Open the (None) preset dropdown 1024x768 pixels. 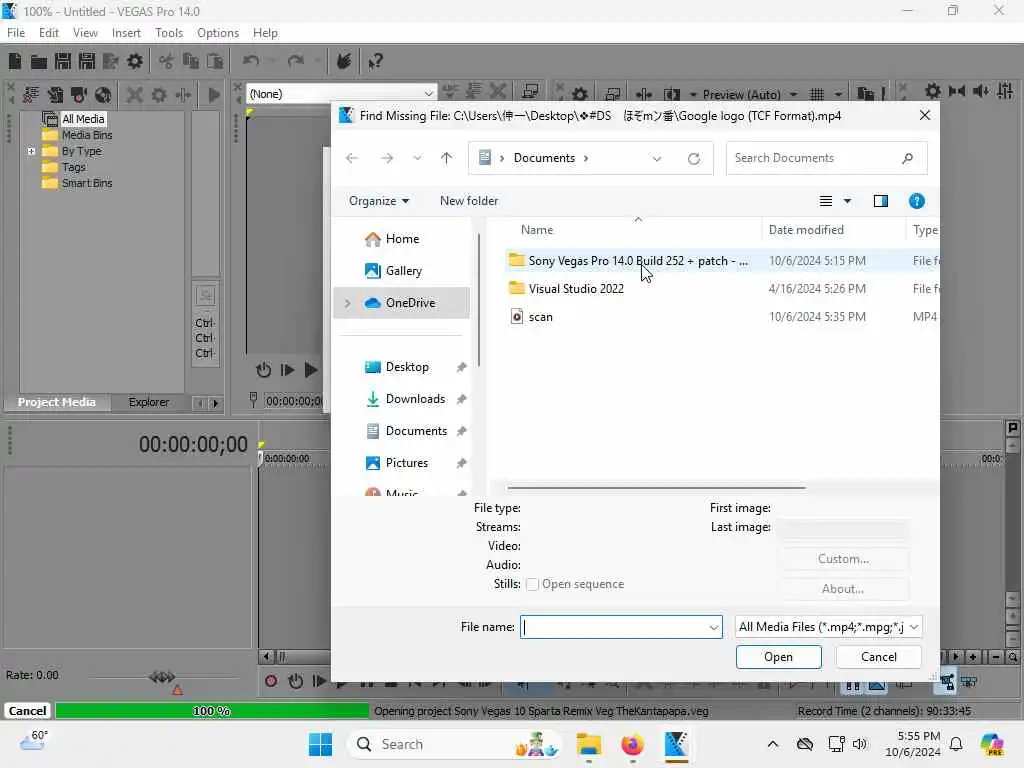pos(428,94)
